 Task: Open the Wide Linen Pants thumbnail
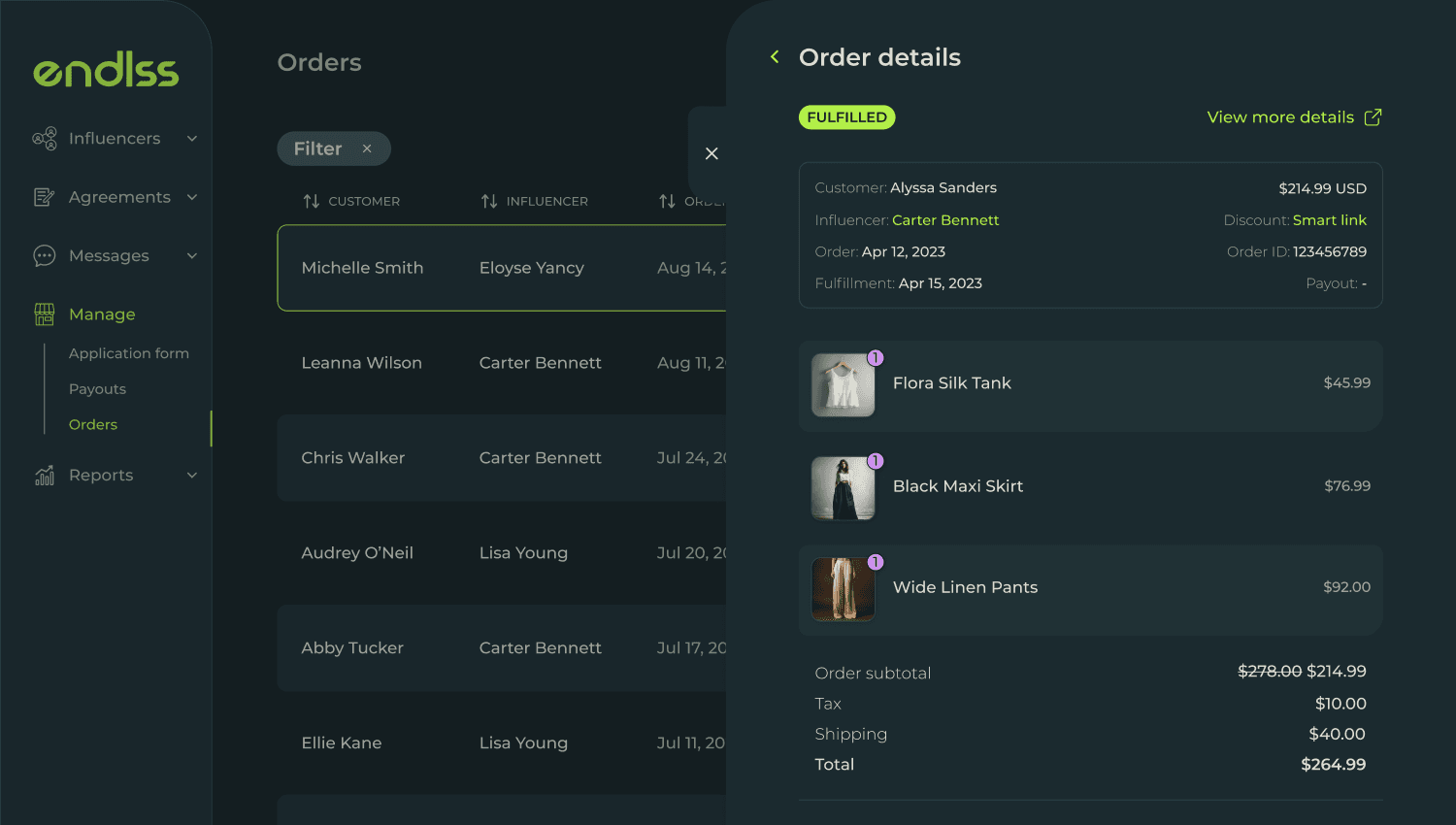pos(843,589)
